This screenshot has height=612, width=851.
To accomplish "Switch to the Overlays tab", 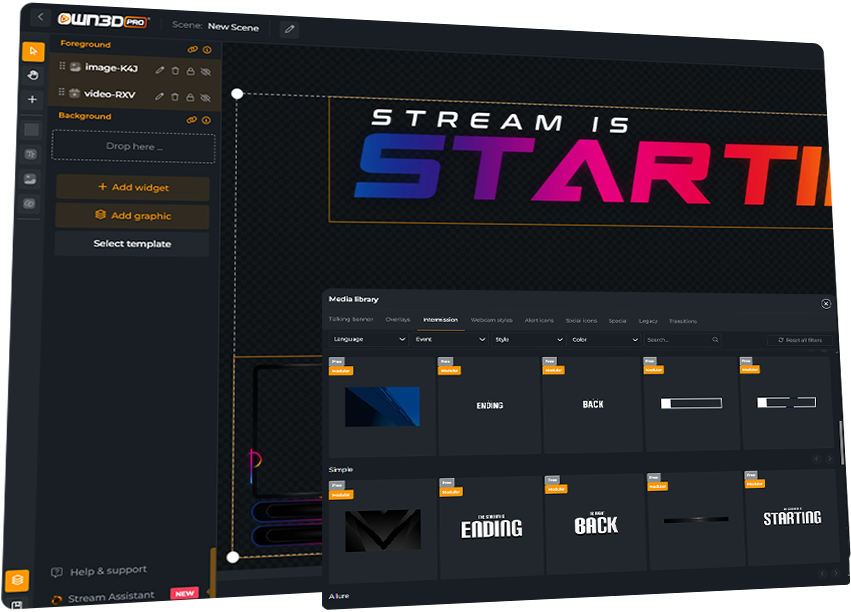I will pyautogui.click(x=398, y=320).
